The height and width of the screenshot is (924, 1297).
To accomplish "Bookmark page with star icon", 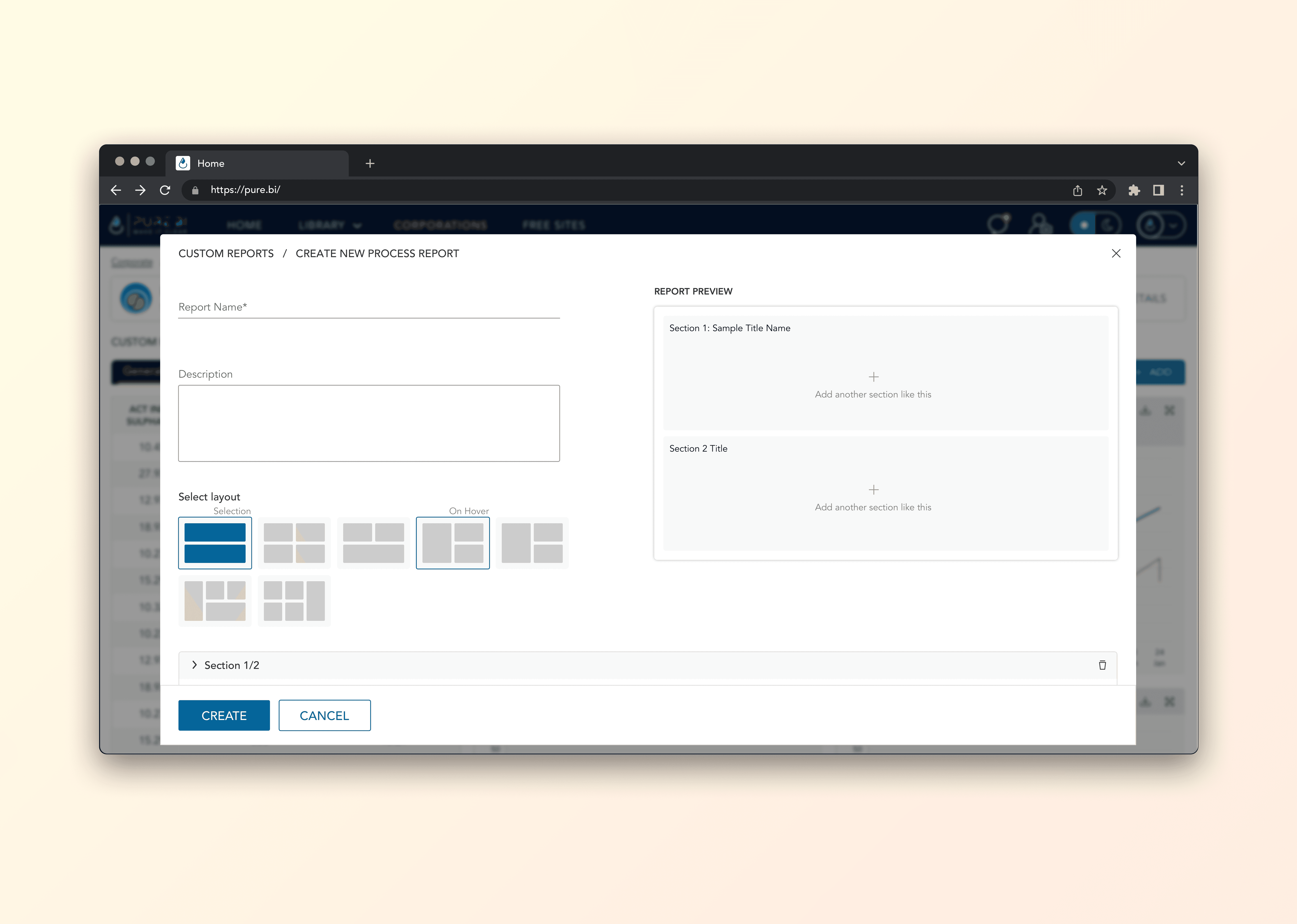I will click(x=1102, y=190).
